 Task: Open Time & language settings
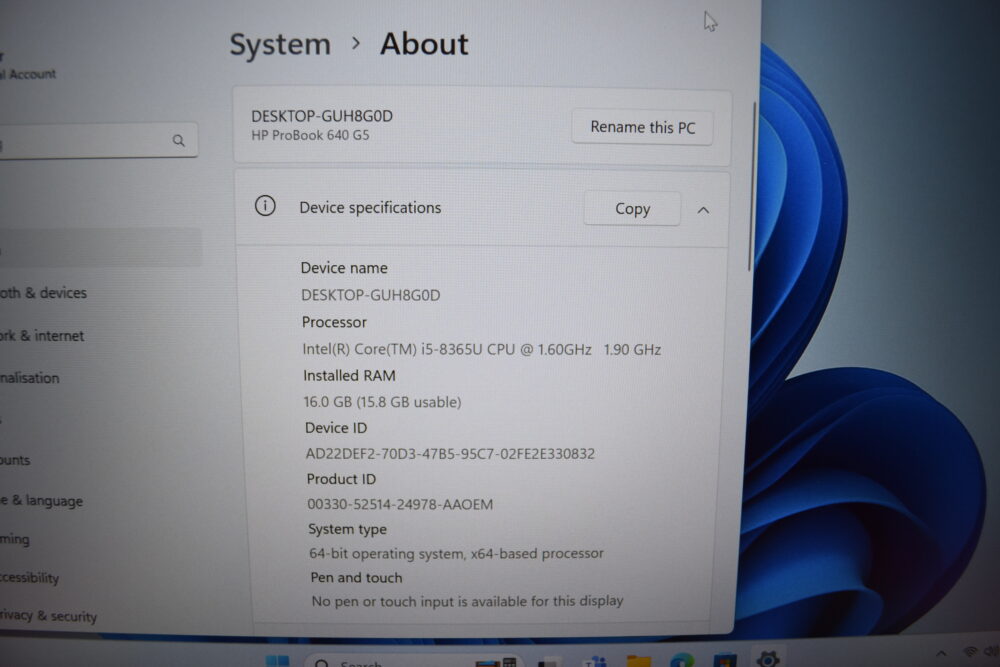41,501
